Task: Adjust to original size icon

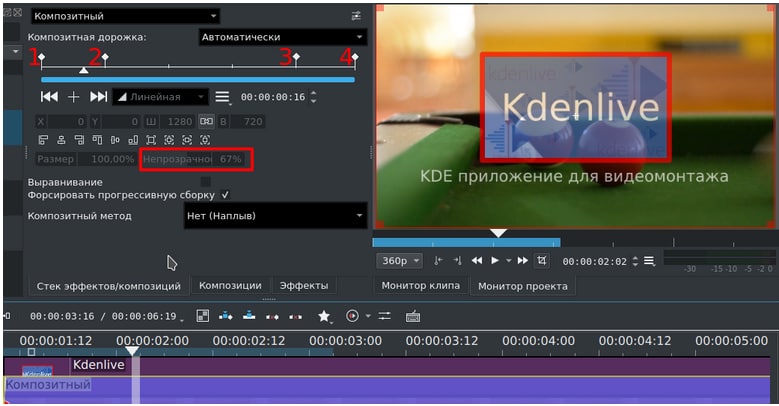Action: pos(151,140)
